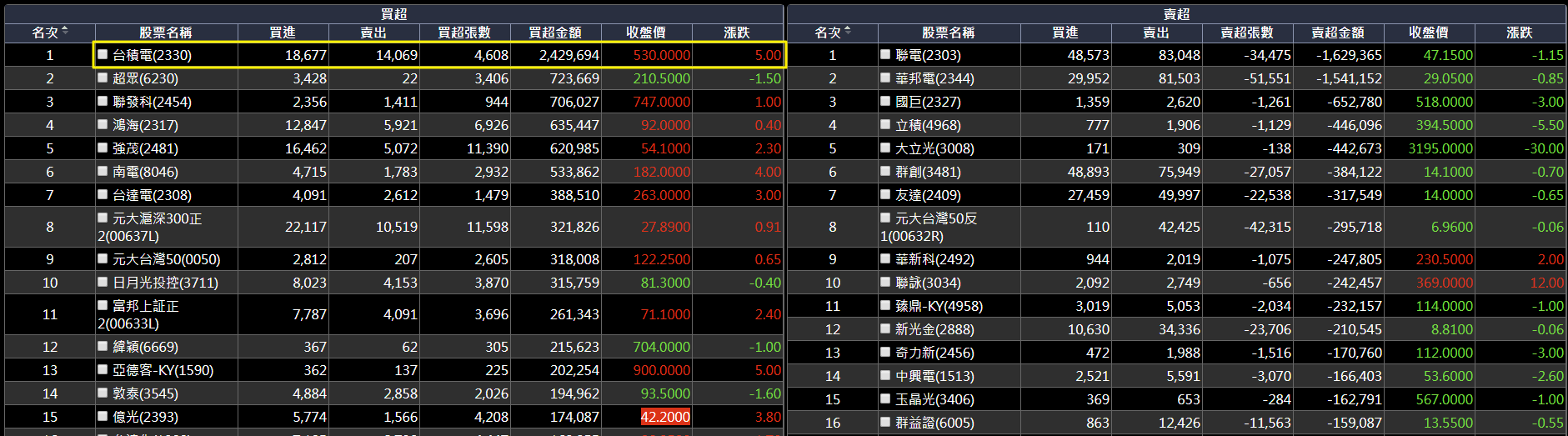Tick the checkbox for 新光金(2888)
The height and width of the screenshot is (436, 1568).
885,328
